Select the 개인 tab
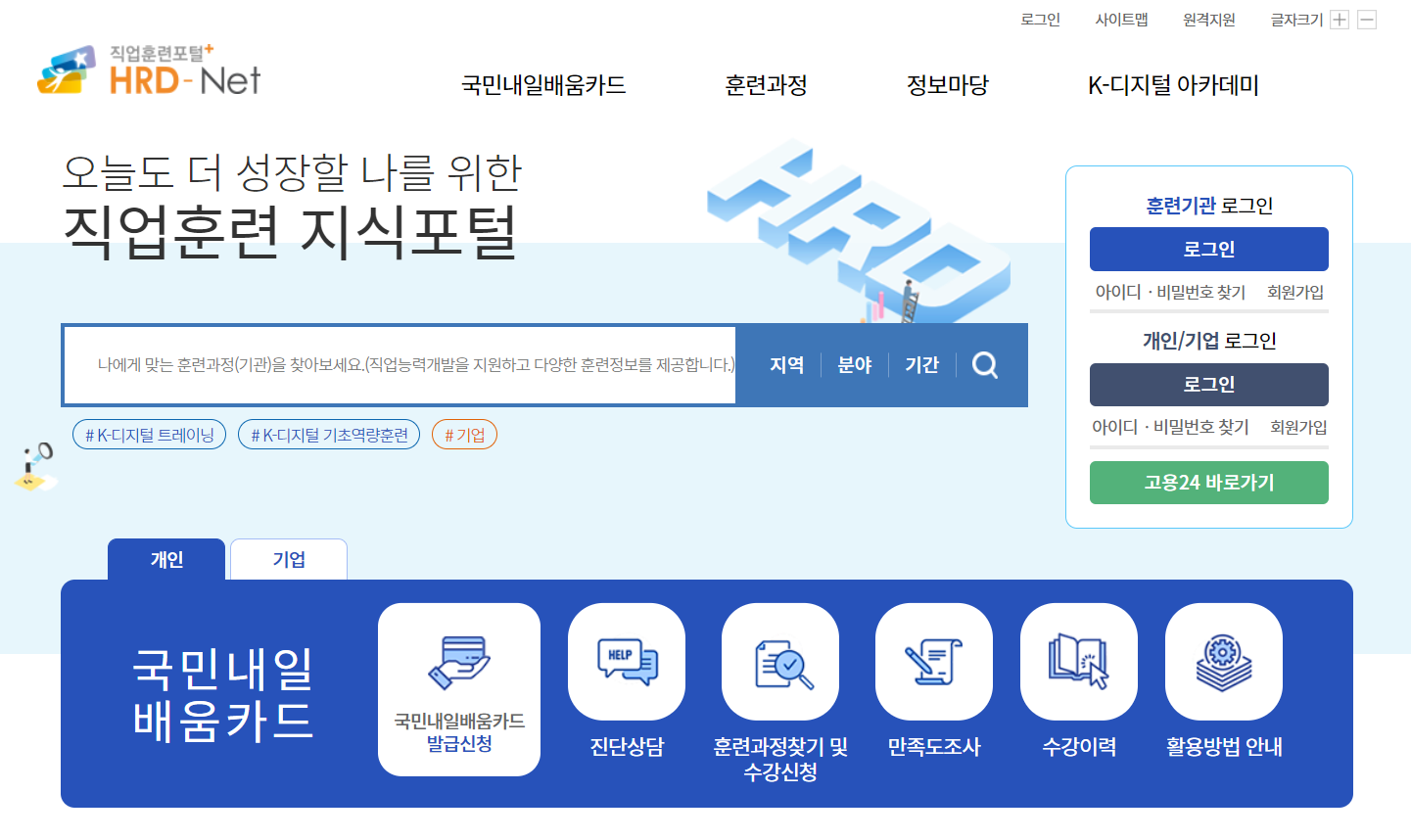 coord(166,559)
